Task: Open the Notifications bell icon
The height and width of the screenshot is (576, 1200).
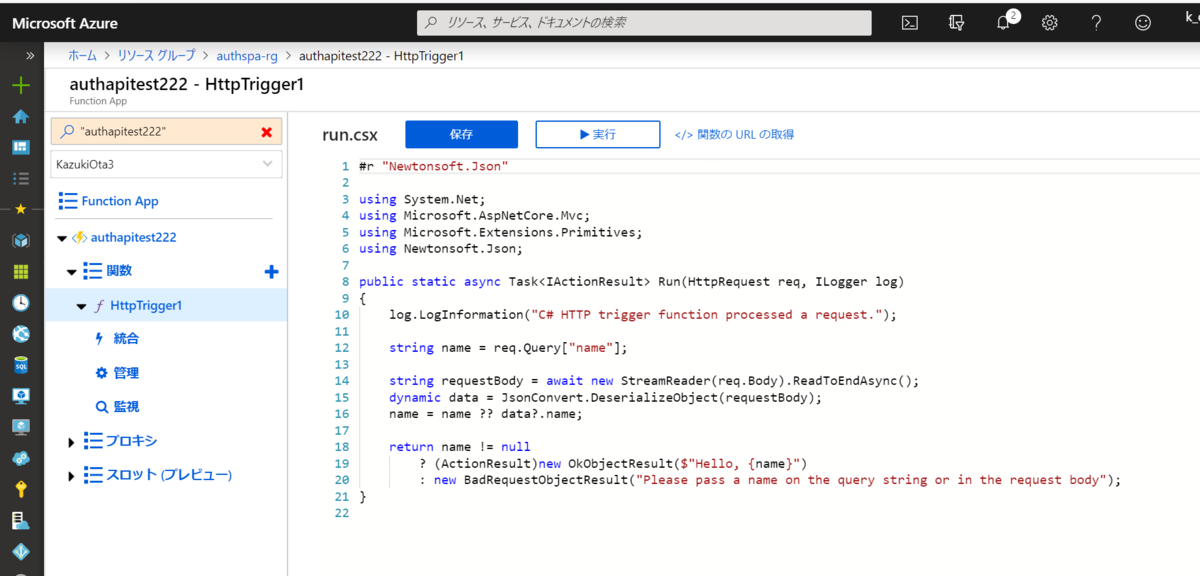Action: point(1005,22)
